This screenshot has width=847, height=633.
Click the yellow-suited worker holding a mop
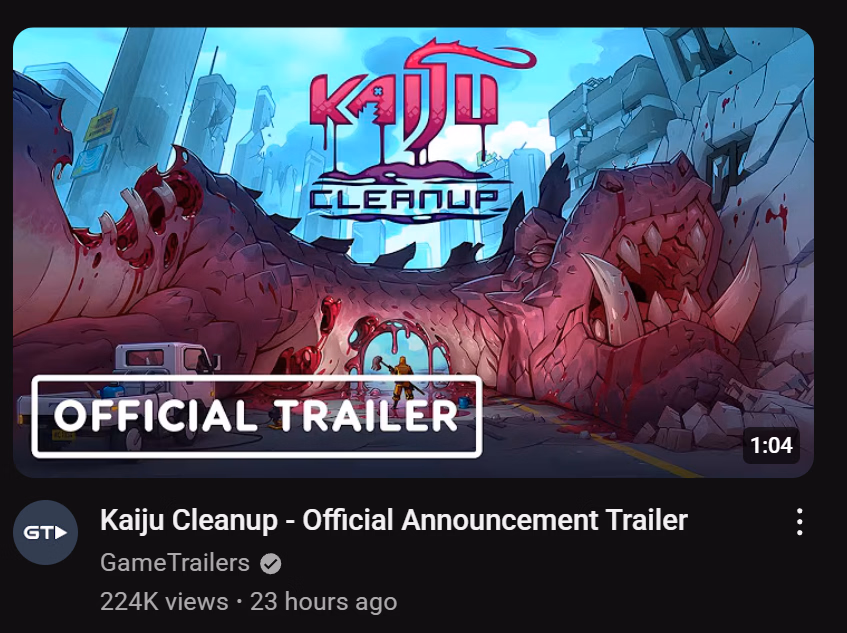(x=400, y=380)
